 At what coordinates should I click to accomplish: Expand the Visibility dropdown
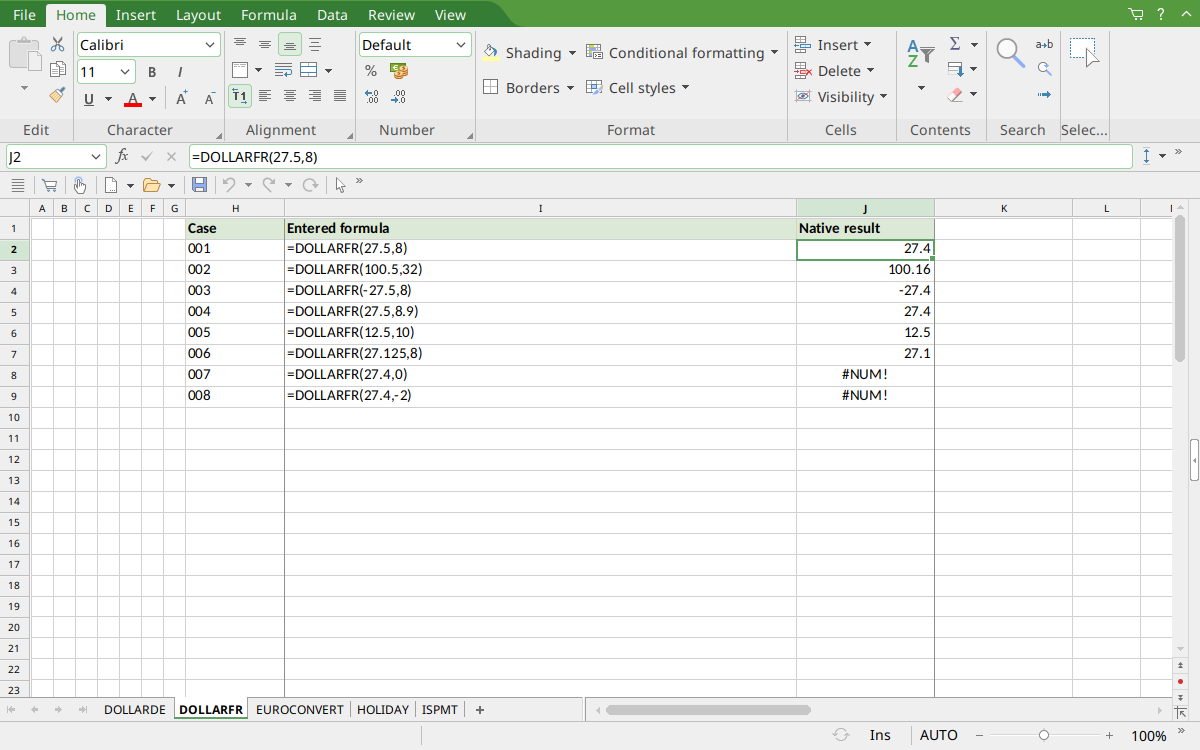click(x=883, y=97)
